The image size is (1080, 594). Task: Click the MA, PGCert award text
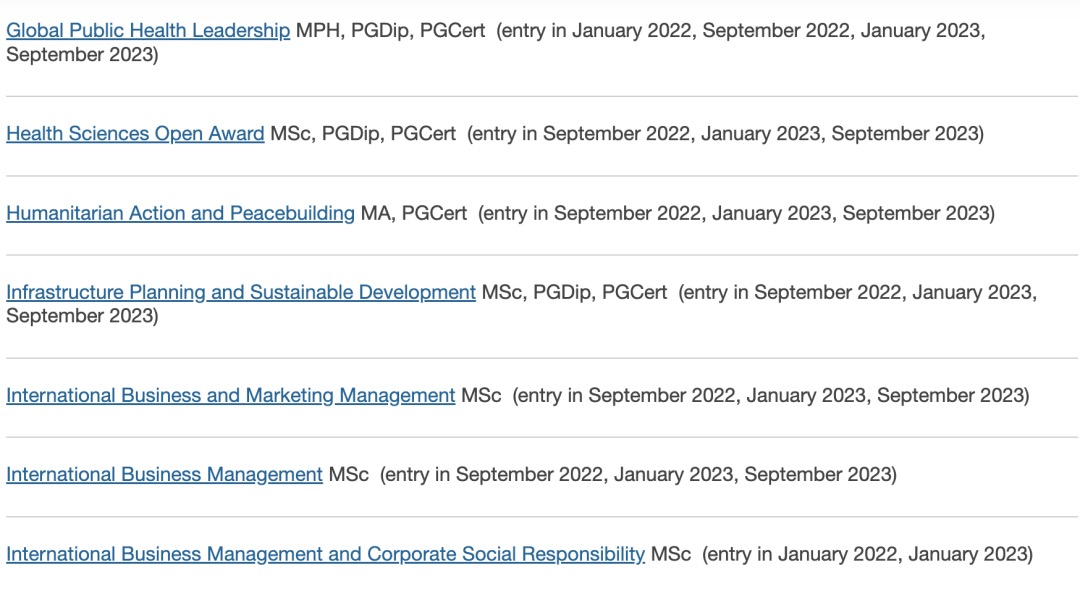click(414, 213)
